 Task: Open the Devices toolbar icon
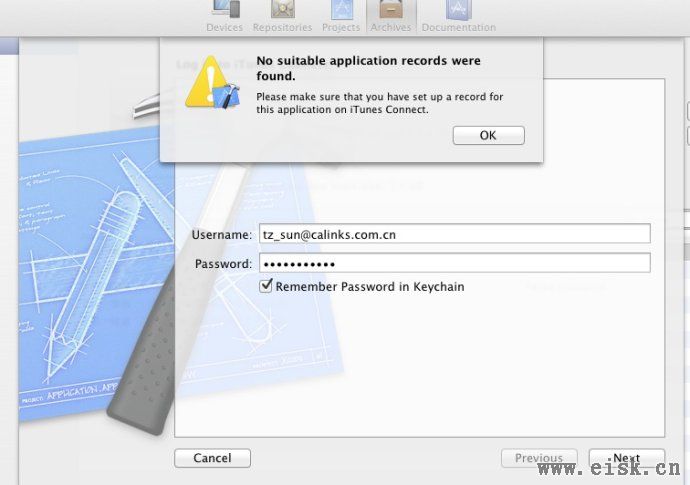point(225,10)
